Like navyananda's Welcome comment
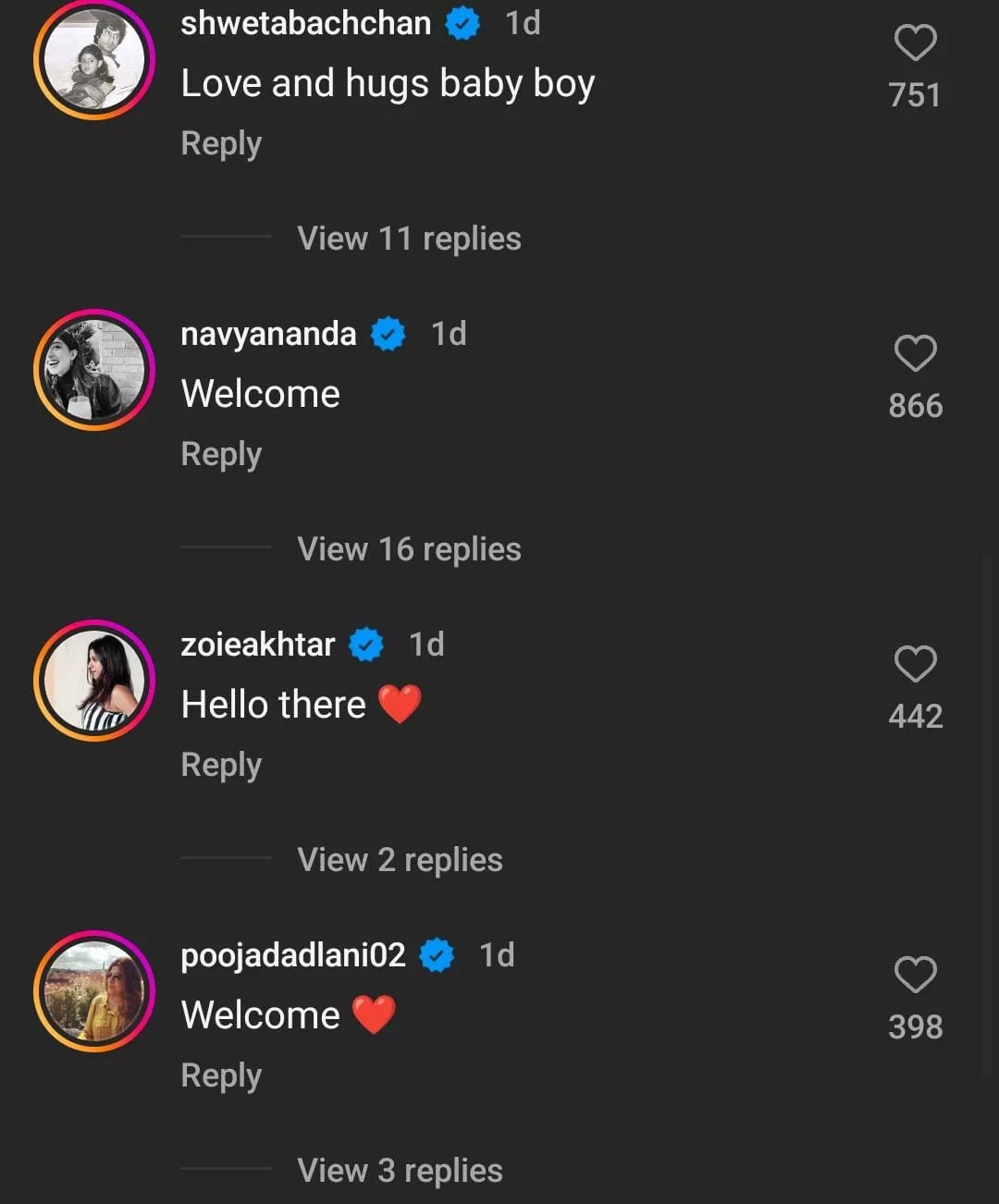Screen dimensions: 999x1204 coord(915,353)
